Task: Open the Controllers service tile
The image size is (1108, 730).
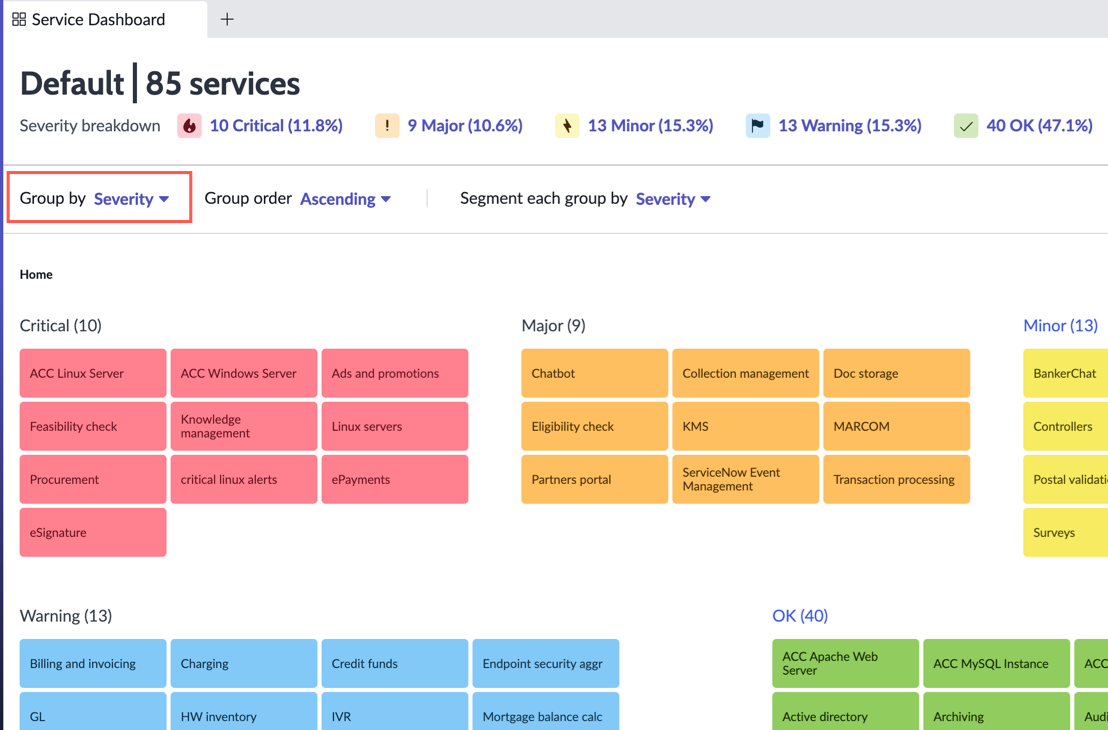Action: [1066, 426]
